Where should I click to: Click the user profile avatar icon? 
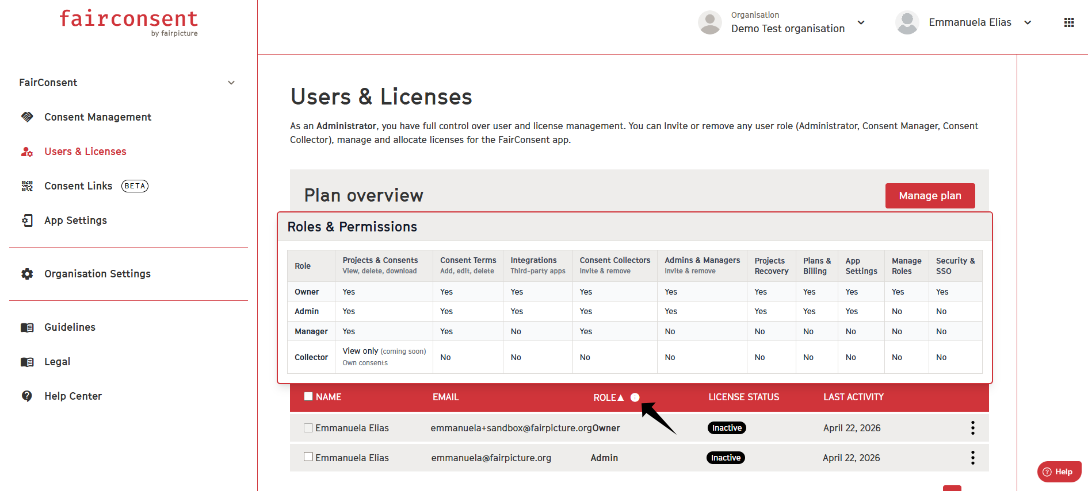coord(907,22)
